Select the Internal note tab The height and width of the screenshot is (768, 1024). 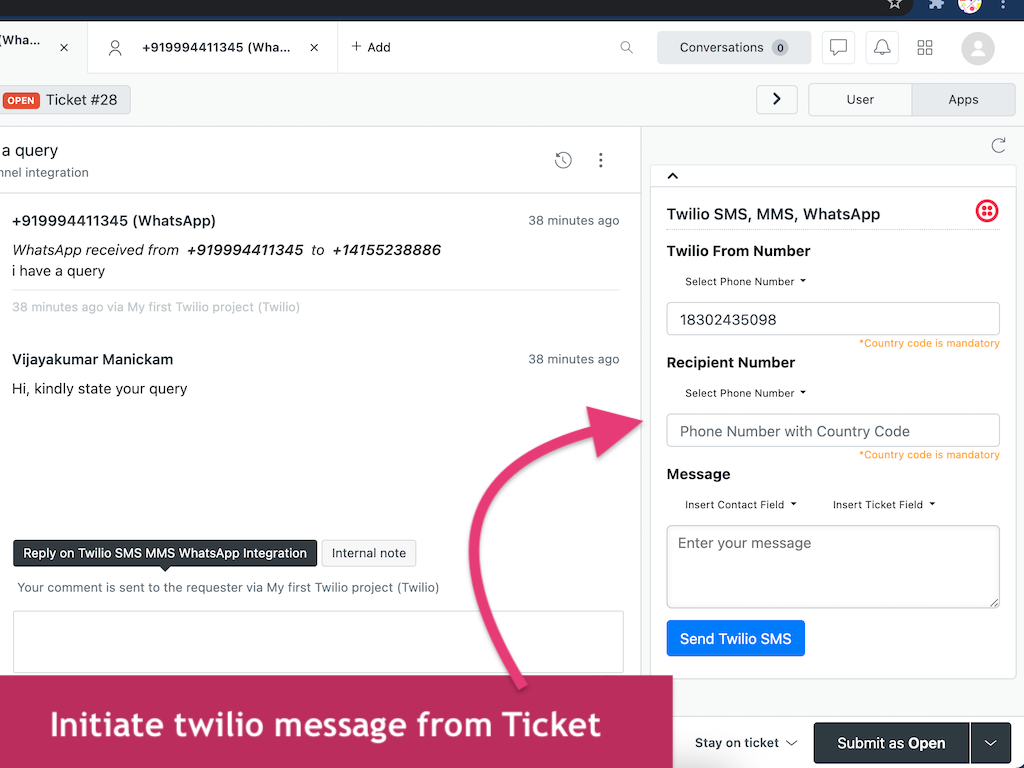coord(369,553)
